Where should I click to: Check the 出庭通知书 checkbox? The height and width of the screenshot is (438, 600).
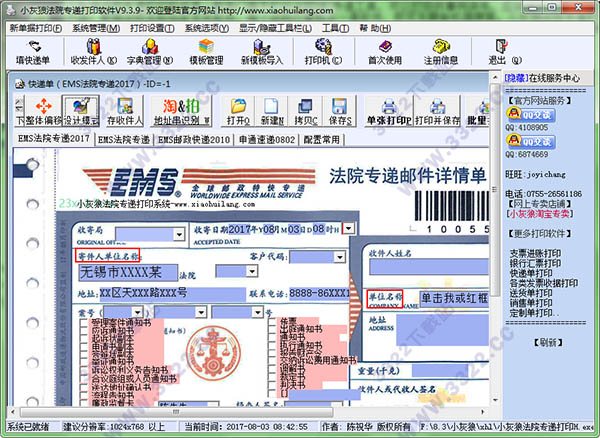click(x=272, y=330)
